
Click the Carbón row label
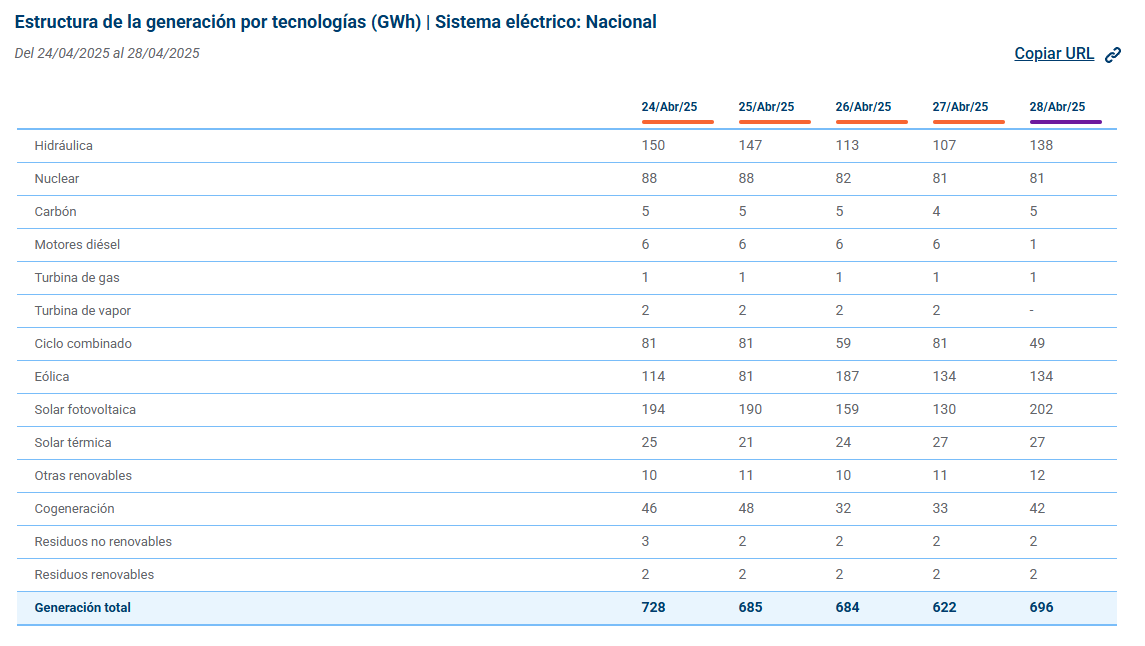click(x=55, y=212)
